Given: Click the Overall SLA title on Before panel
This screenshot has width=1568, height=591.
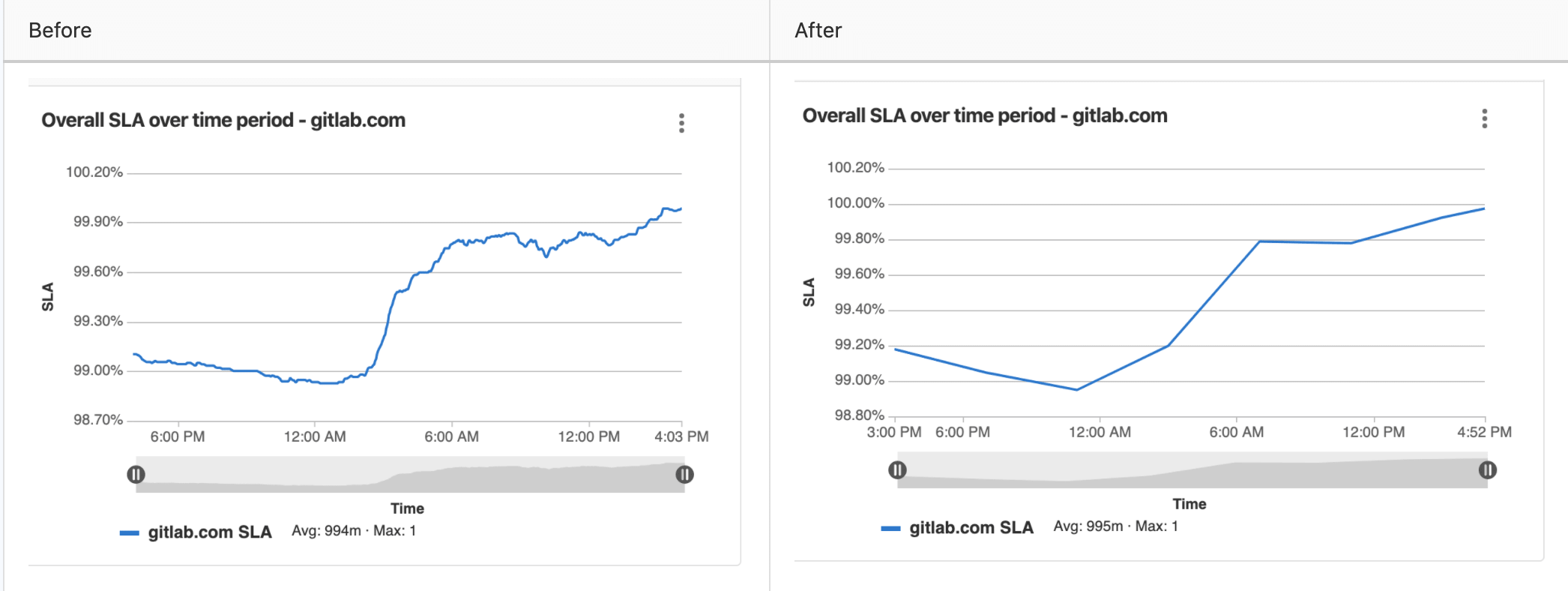Looking at the screenshot, I should point(223,120).
